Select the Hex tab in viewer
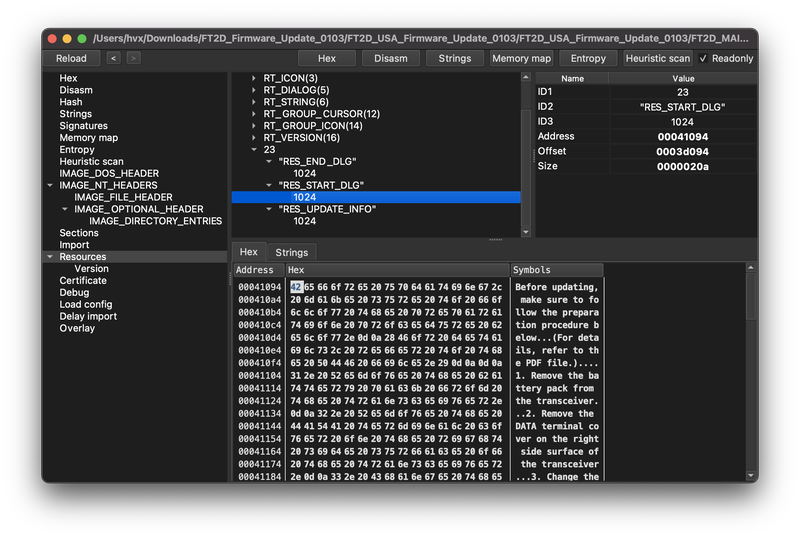 coord(248,253)
